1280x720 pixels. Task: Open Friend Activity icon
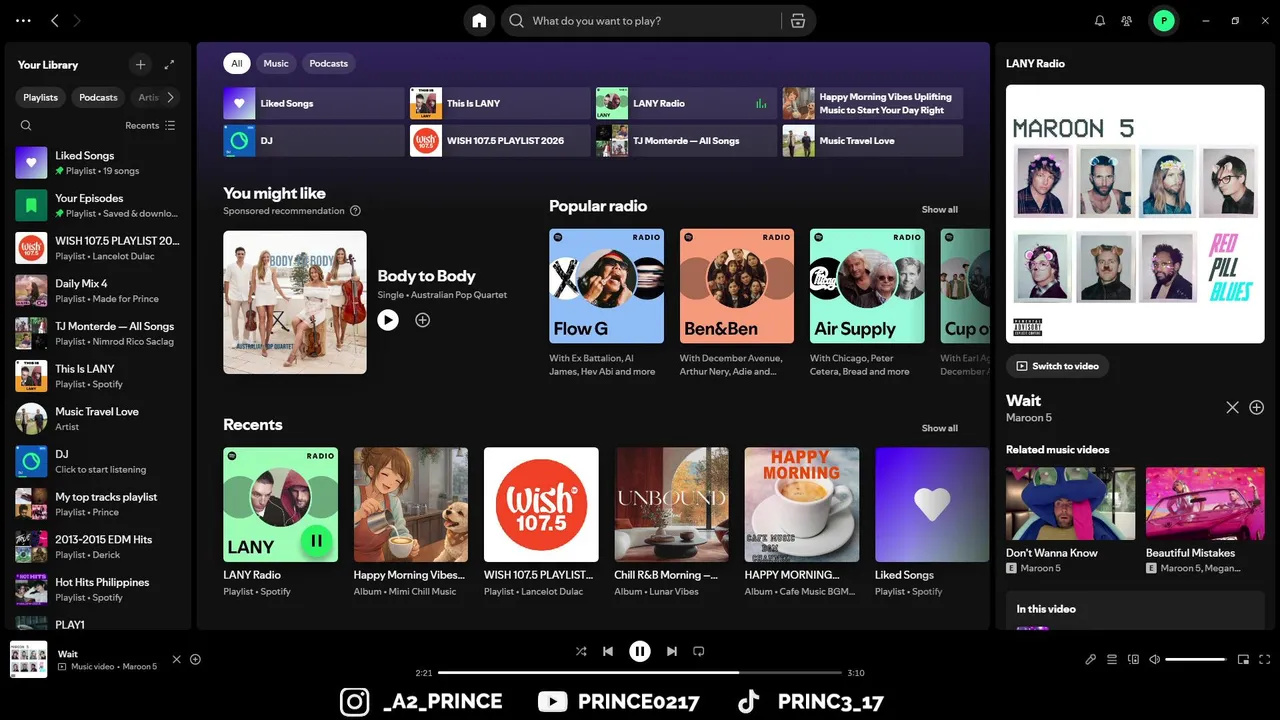tap(1127, 20)
